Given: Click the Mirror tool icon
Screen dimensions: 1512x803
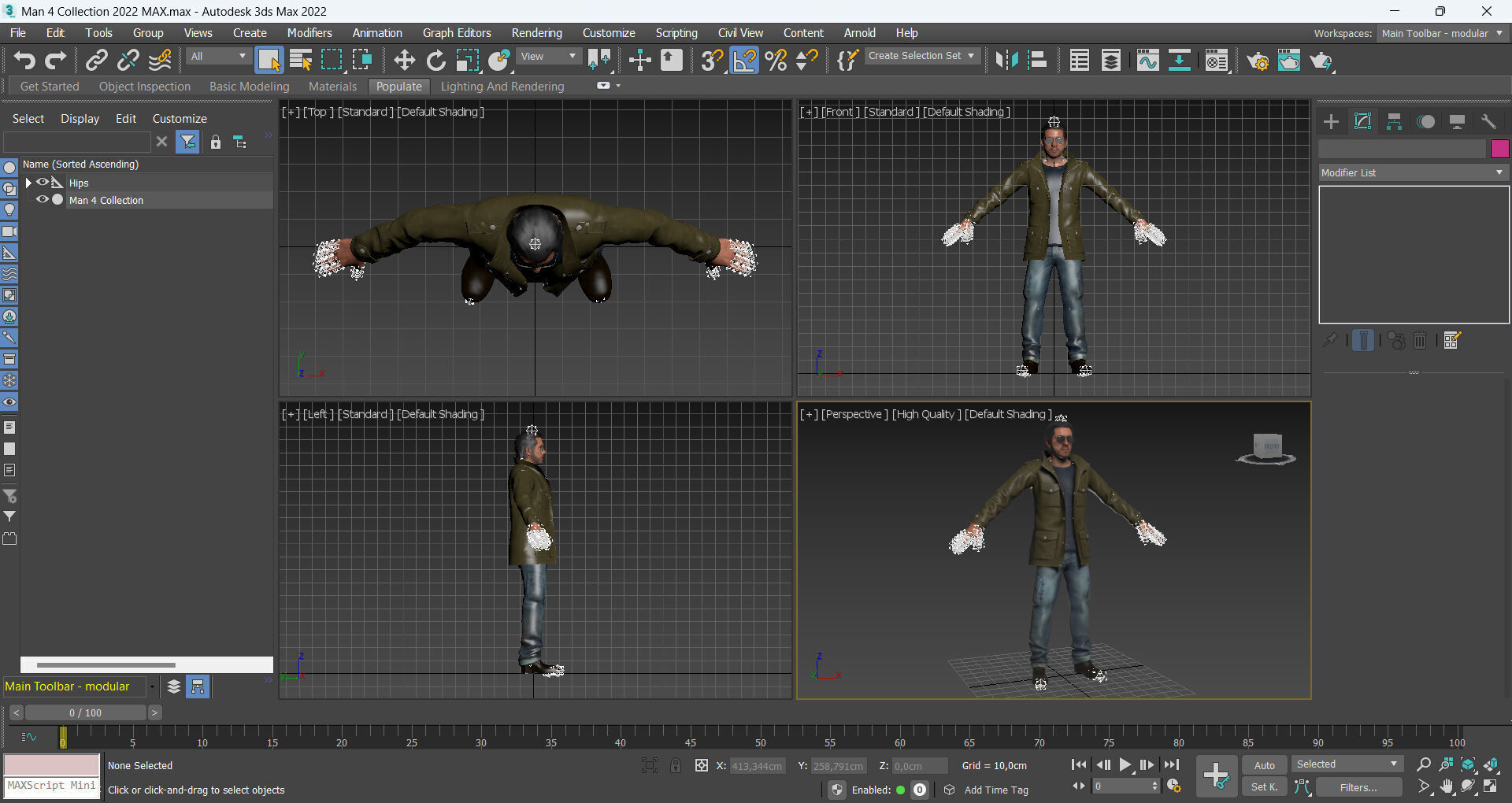Looking at the screenshot, I should (1006, 61).
